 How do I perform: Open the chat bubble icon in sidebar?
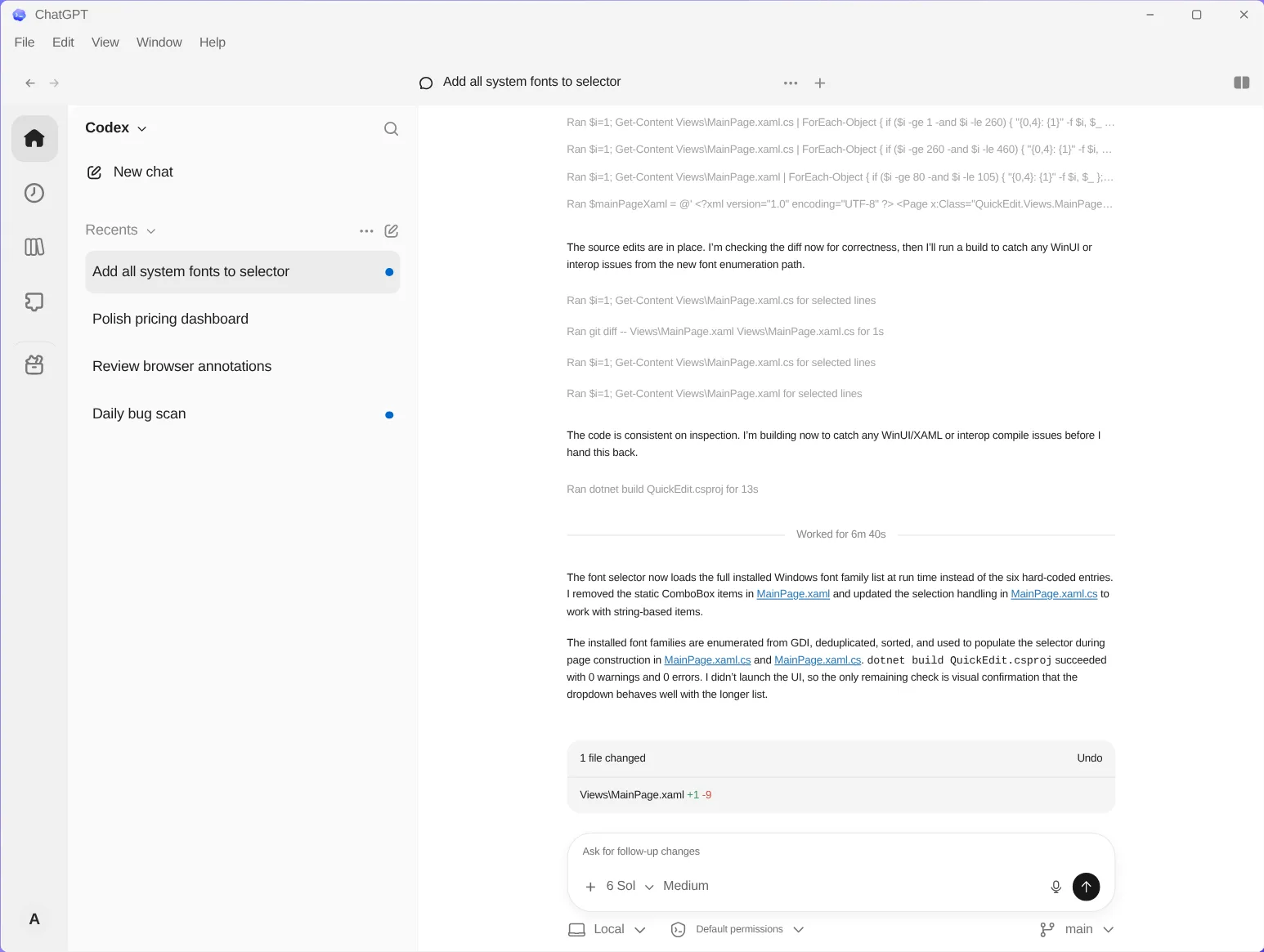click(34, 302)
